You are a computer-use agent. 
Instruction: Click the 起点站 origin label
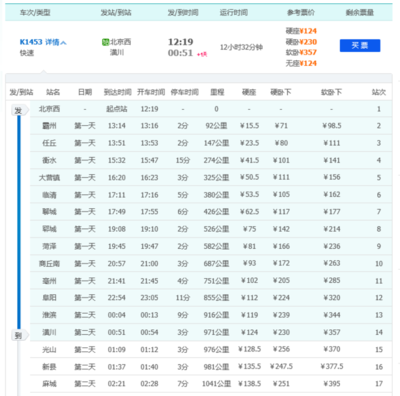(x=117, y=109)
